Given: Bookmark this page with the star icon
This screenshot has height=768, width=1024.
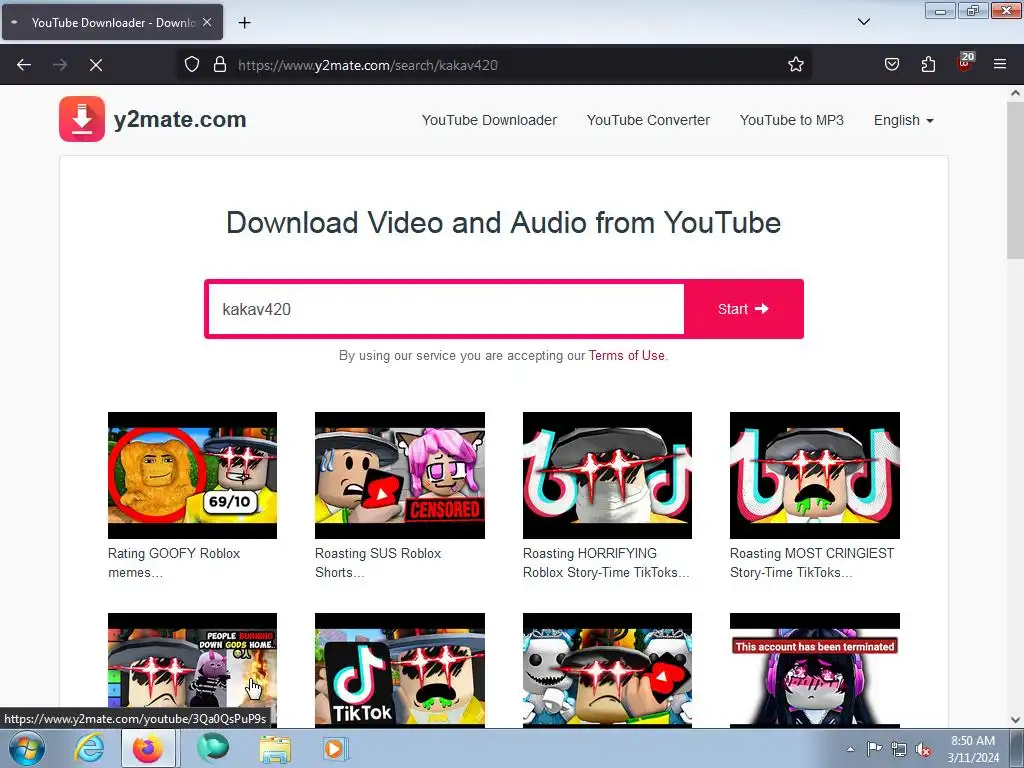Looking at the screenshot, I should (x=795, y=65).
